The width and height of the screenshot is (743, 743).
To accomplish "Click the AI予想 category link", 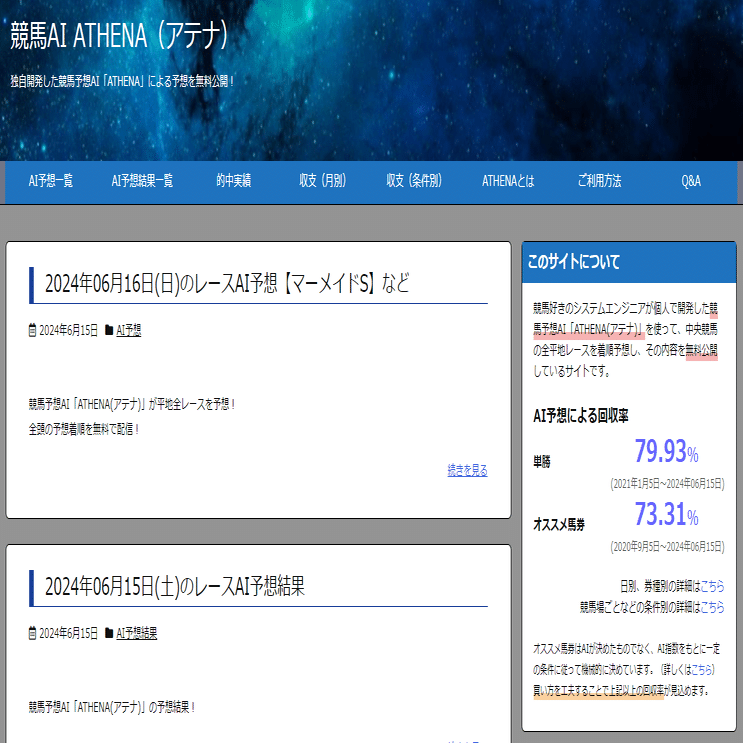I will 128,330.
